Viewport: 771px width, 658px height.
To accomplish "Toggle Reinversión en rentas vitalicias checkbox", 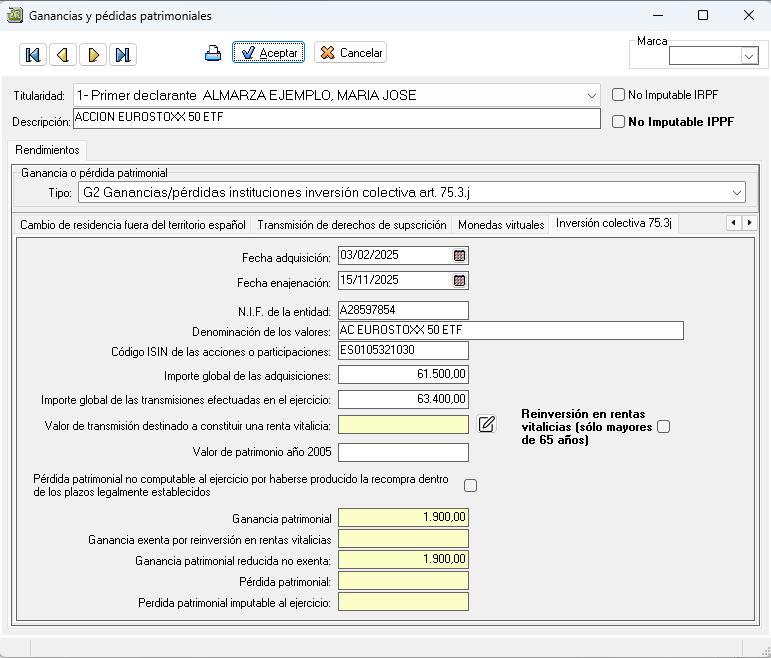I will (x=663, y=427).
